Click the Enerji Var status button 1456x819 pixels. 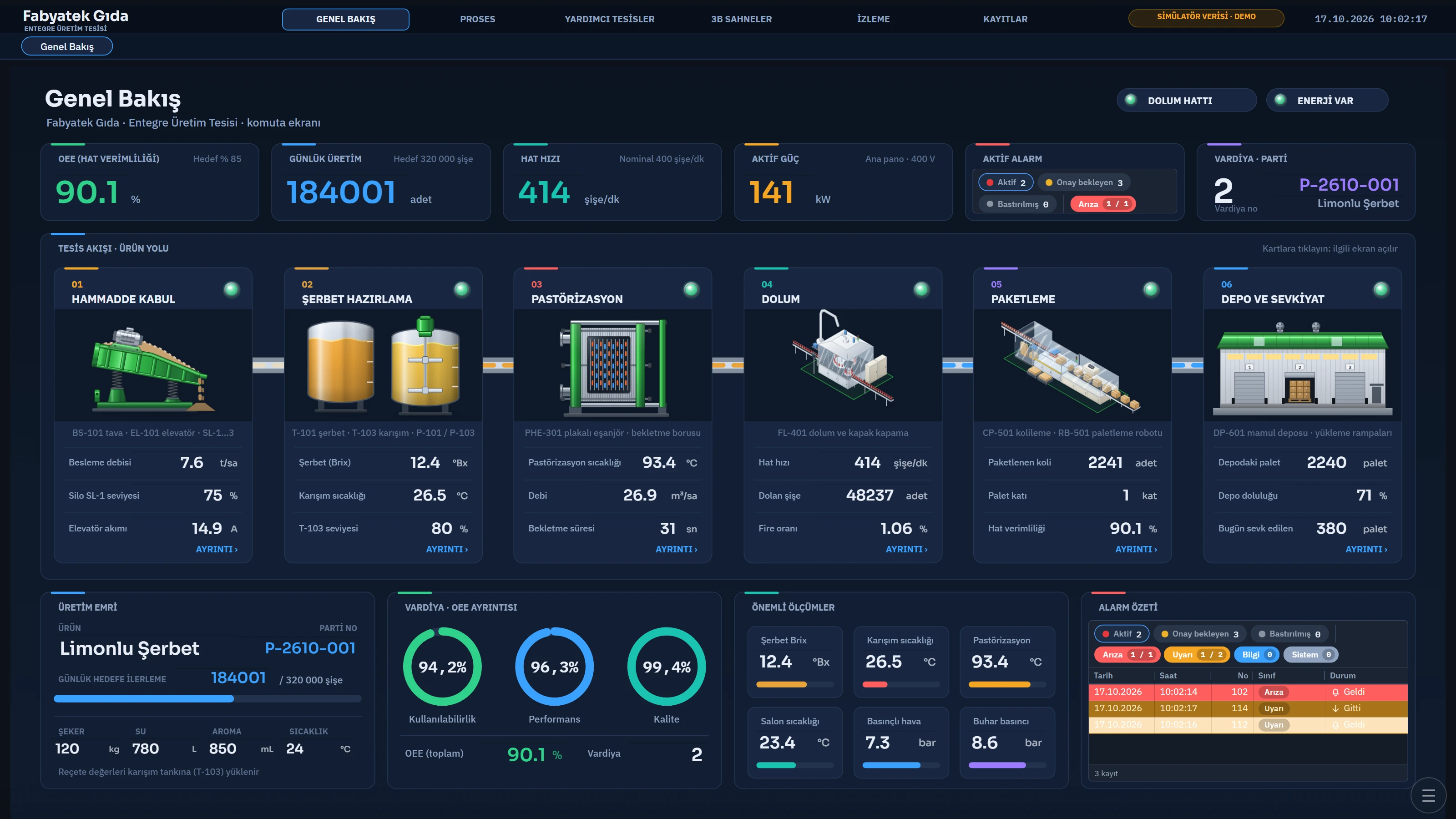1327,100
